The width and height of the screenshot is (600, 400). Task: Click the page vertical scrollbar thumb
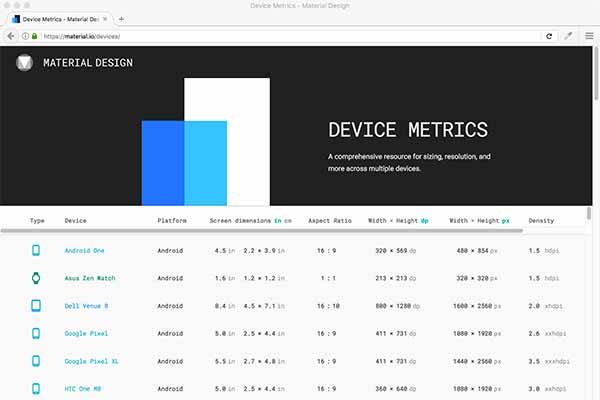pyautogui.click(x=596, y=74)
